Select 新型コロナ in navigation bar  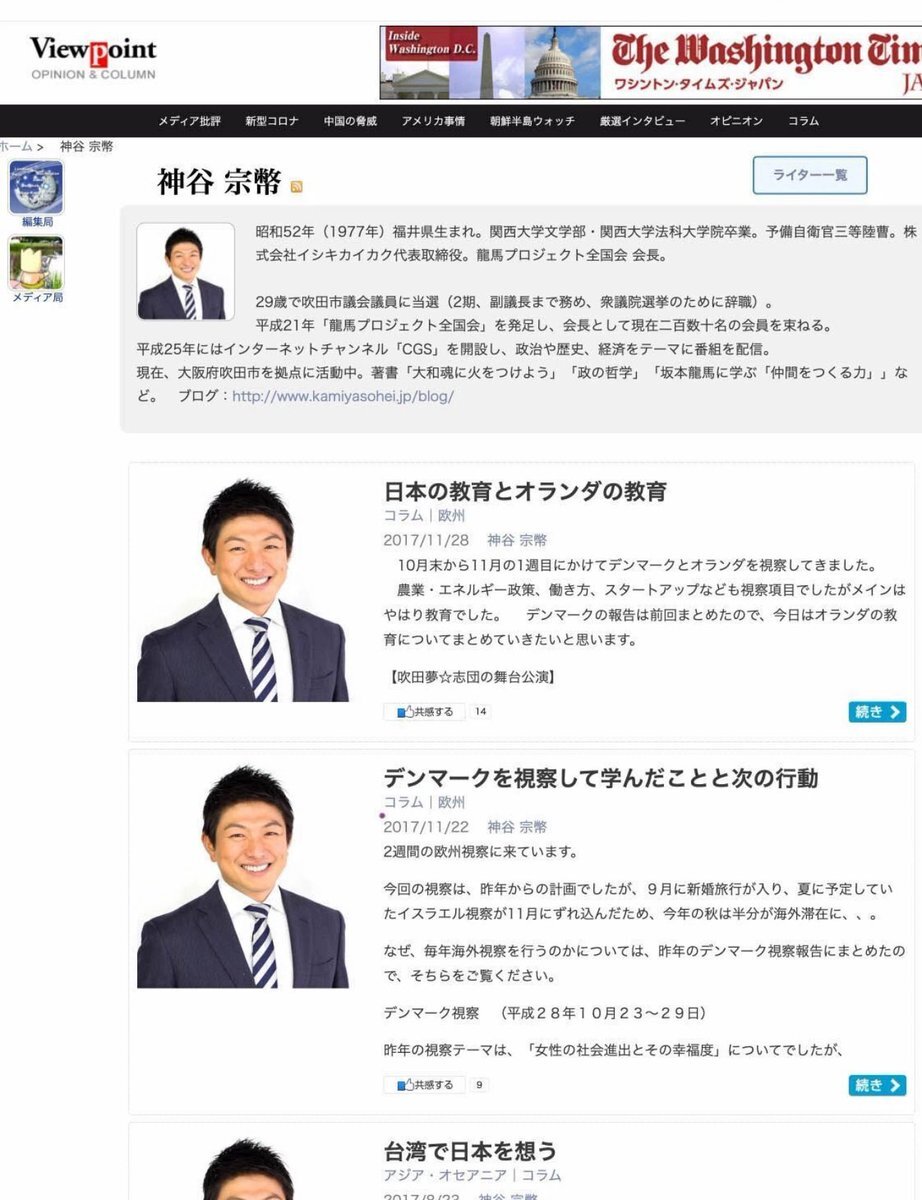(x=272, y=121)
